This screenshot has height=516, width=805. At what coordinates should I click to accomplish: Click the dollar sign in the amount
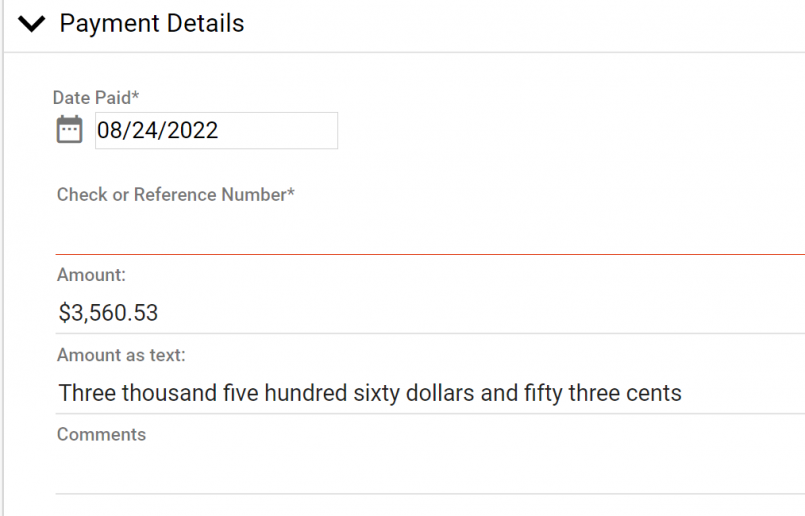[x=64, y=313]
